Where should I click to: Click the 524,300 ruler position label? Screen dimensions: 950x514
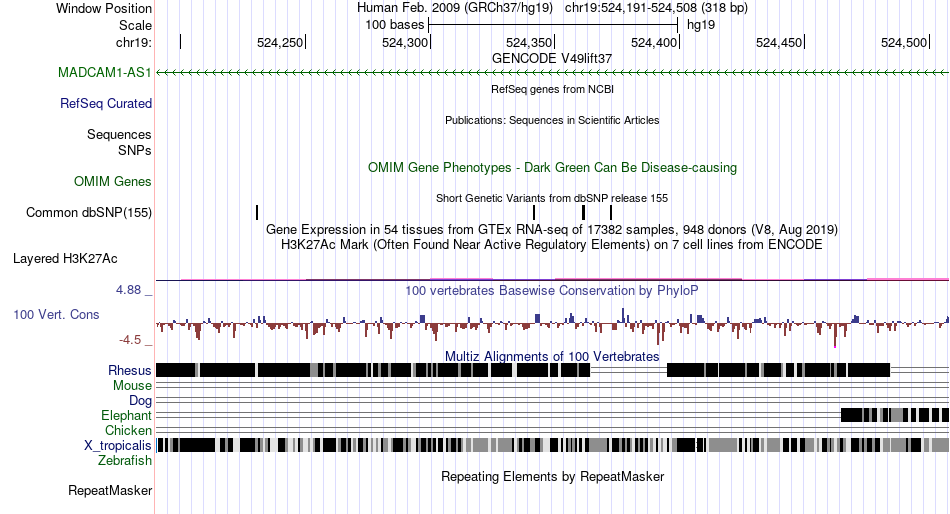click(405, 43)
